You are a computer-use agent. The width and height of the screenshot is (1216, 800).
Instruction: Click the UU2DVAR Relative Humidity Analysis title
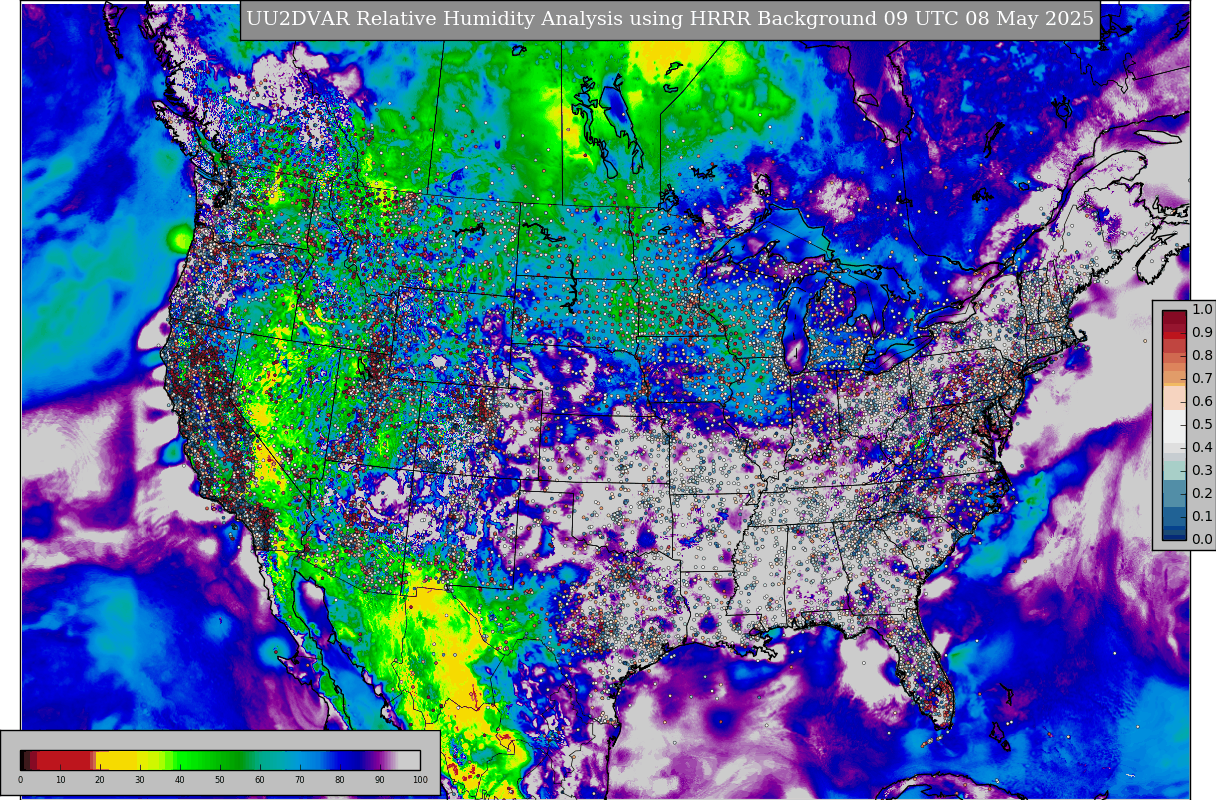[x=669, y=20]
